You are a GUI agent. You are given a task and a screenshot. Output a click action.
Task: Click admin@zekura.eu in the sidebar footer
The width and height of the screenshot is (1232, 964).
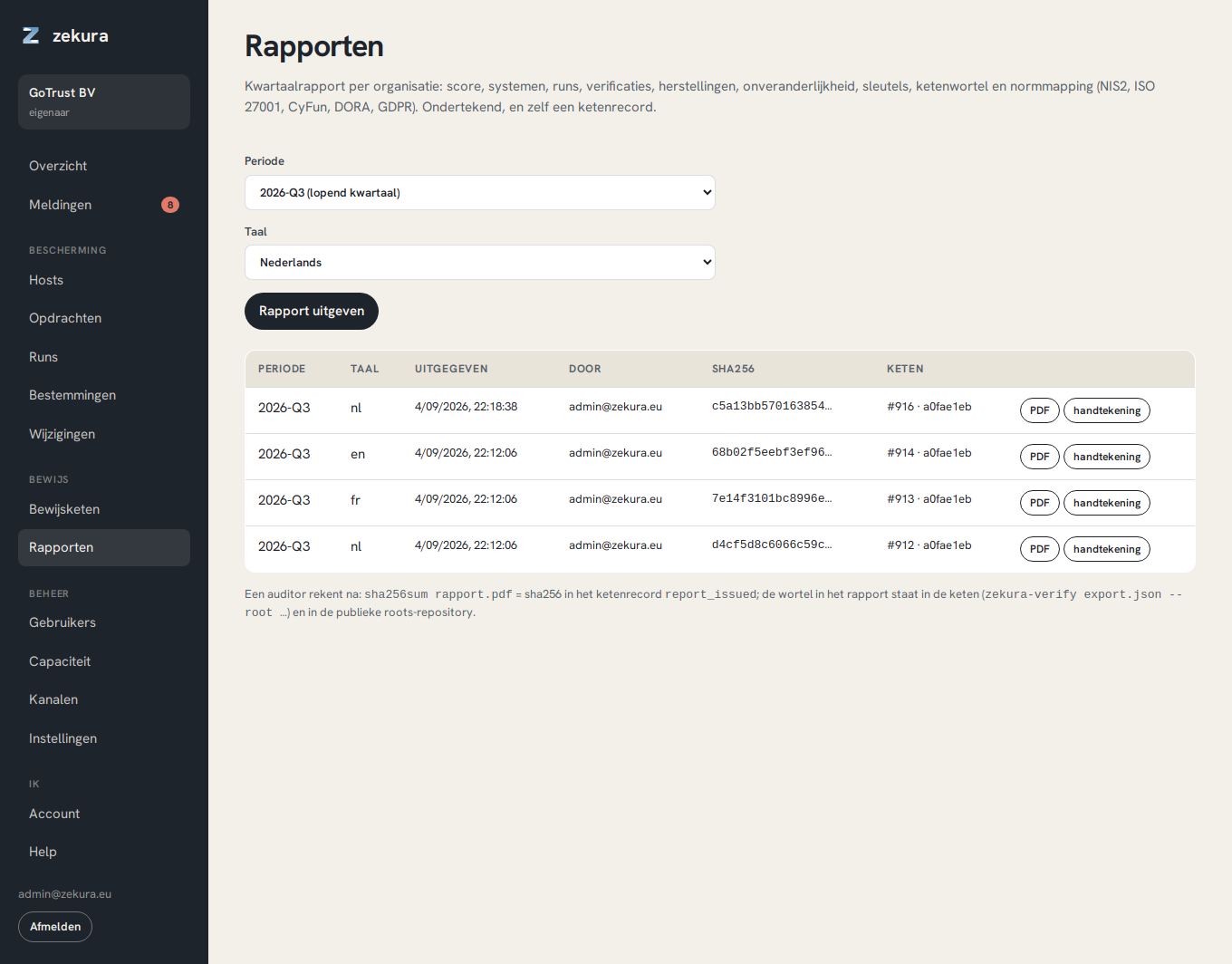[65, 894]
